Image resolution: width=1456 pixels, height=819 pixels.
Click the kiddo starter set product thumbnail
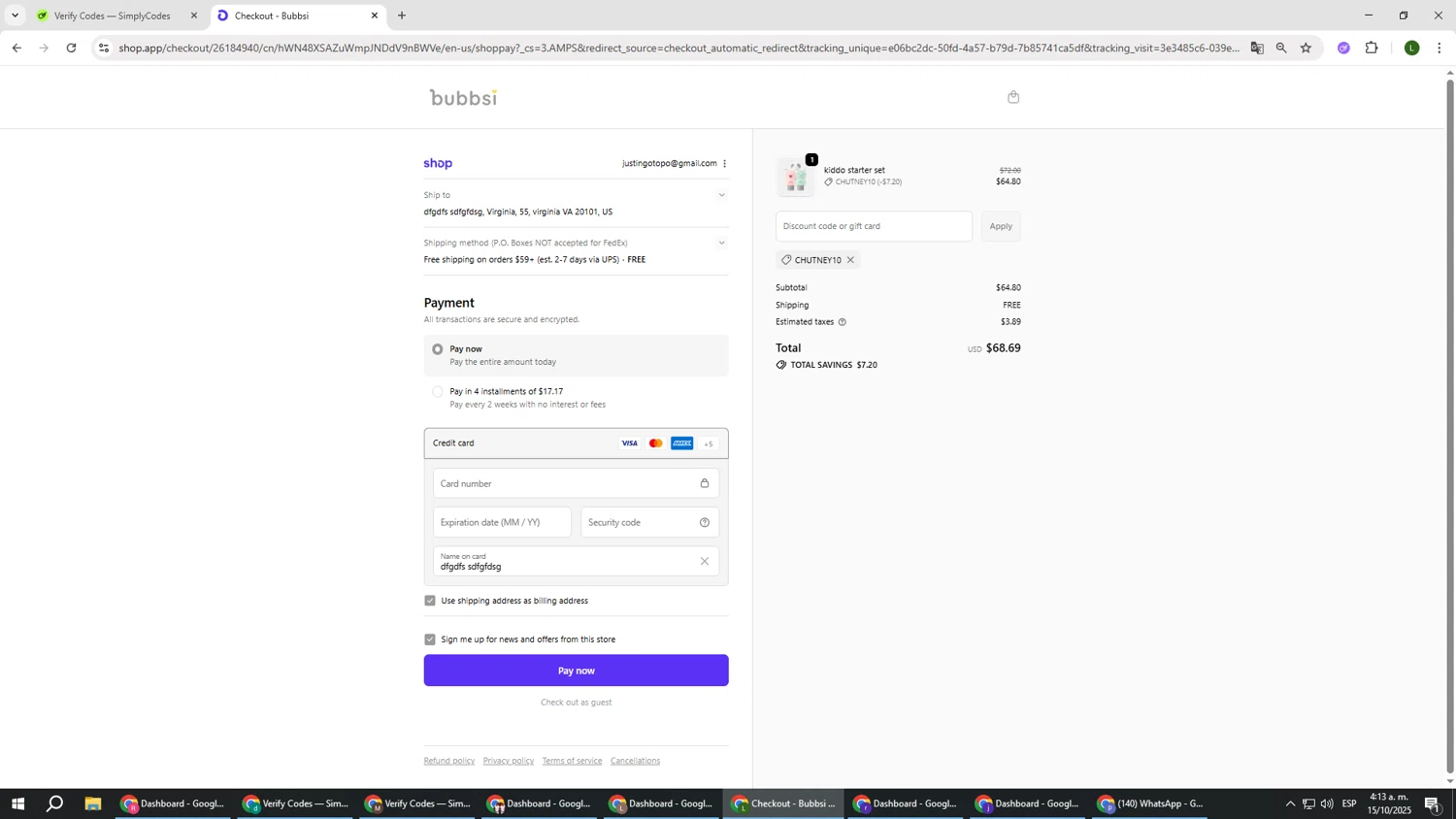tap(795, 177)
